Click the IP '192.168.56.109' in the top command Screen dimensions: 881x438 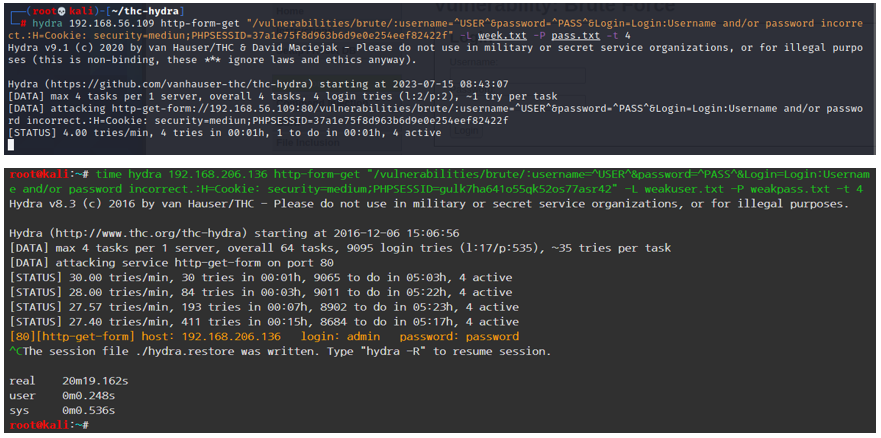tap(111, 24)
